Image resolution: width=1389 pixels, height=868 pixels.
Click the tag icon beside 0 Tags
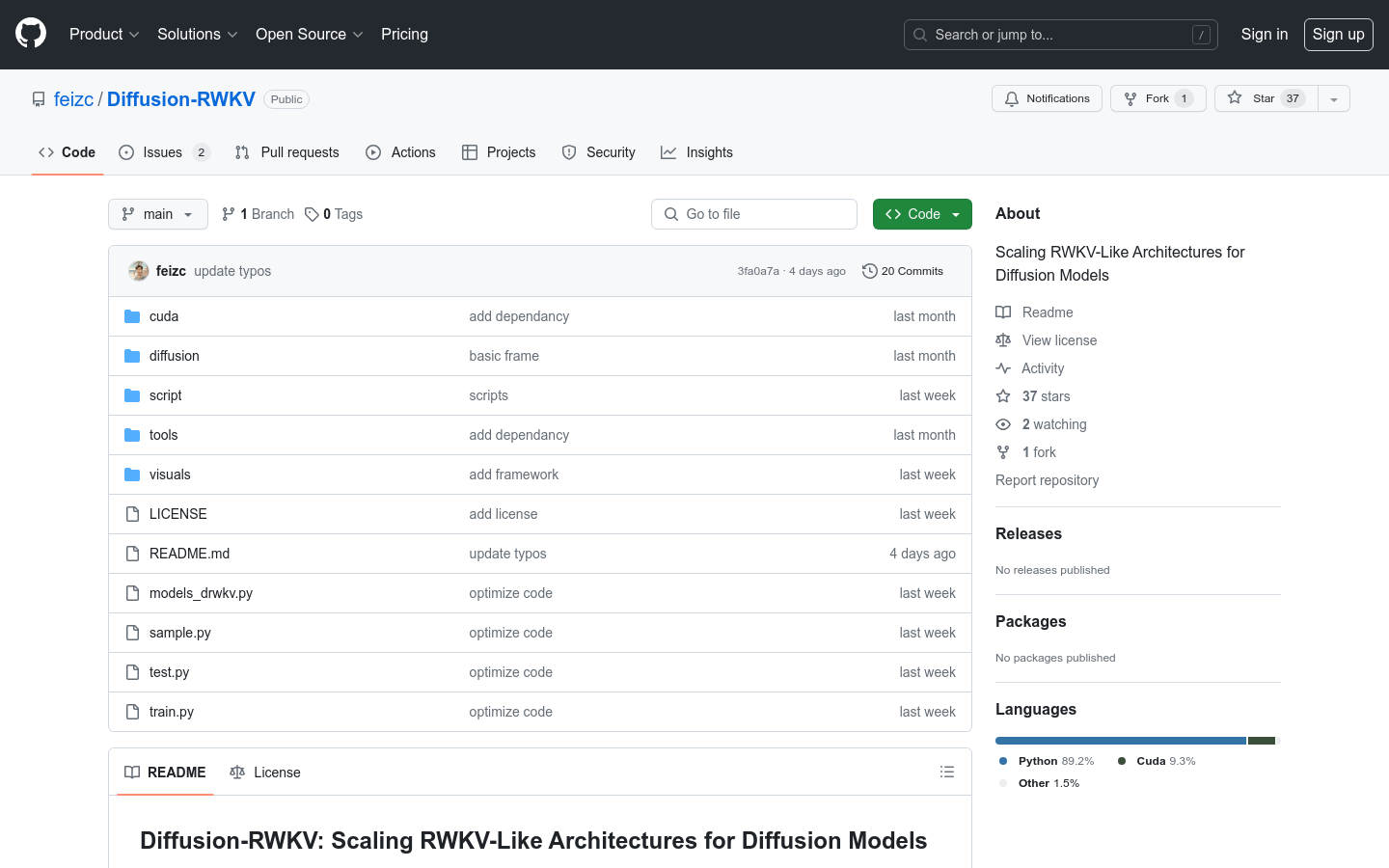tap(312, 214)
